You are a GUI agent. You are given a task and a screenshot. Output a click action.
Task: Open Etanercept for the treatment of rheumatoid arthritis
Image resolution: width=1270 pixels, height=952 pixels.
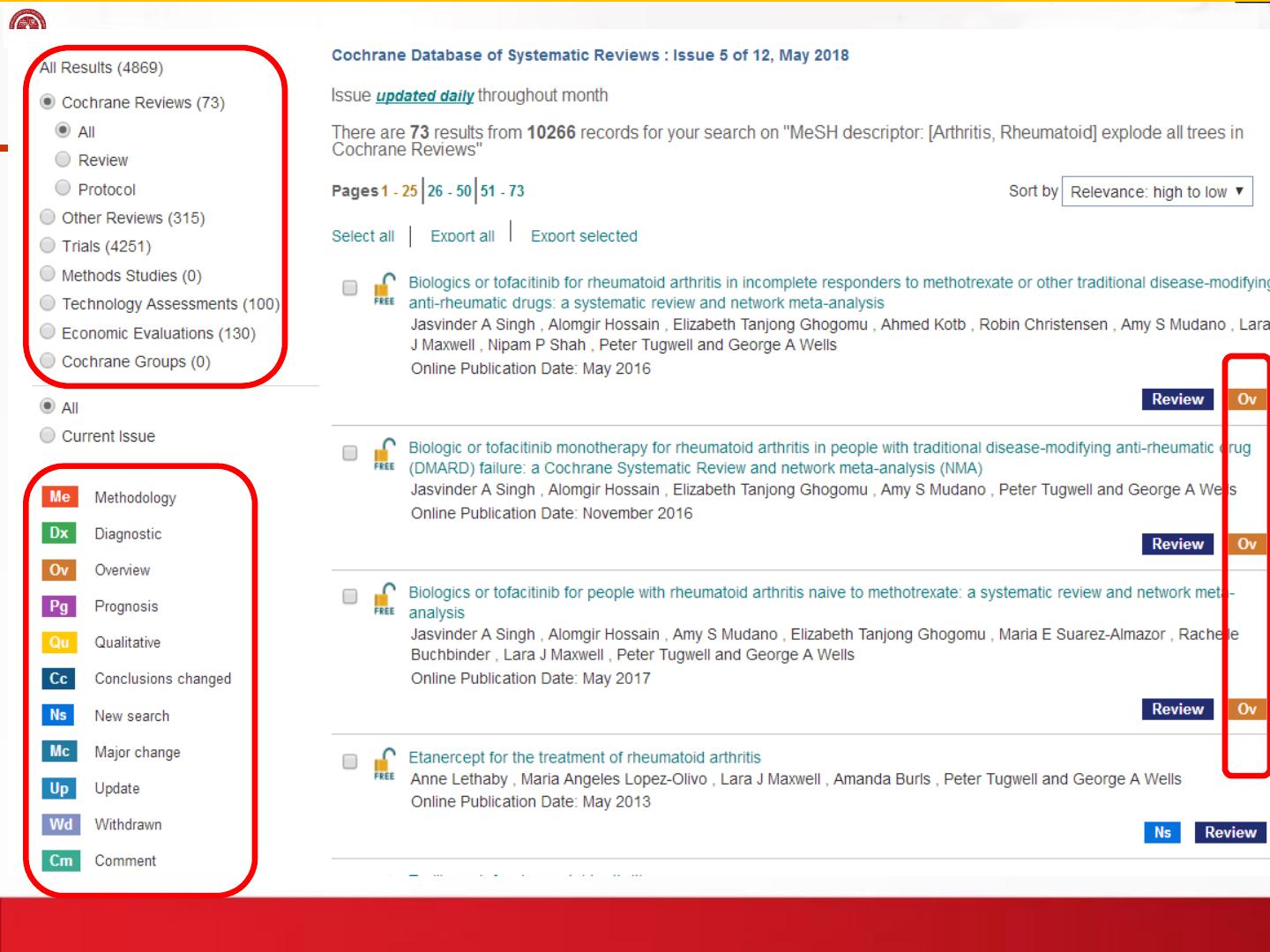(584, 757)
